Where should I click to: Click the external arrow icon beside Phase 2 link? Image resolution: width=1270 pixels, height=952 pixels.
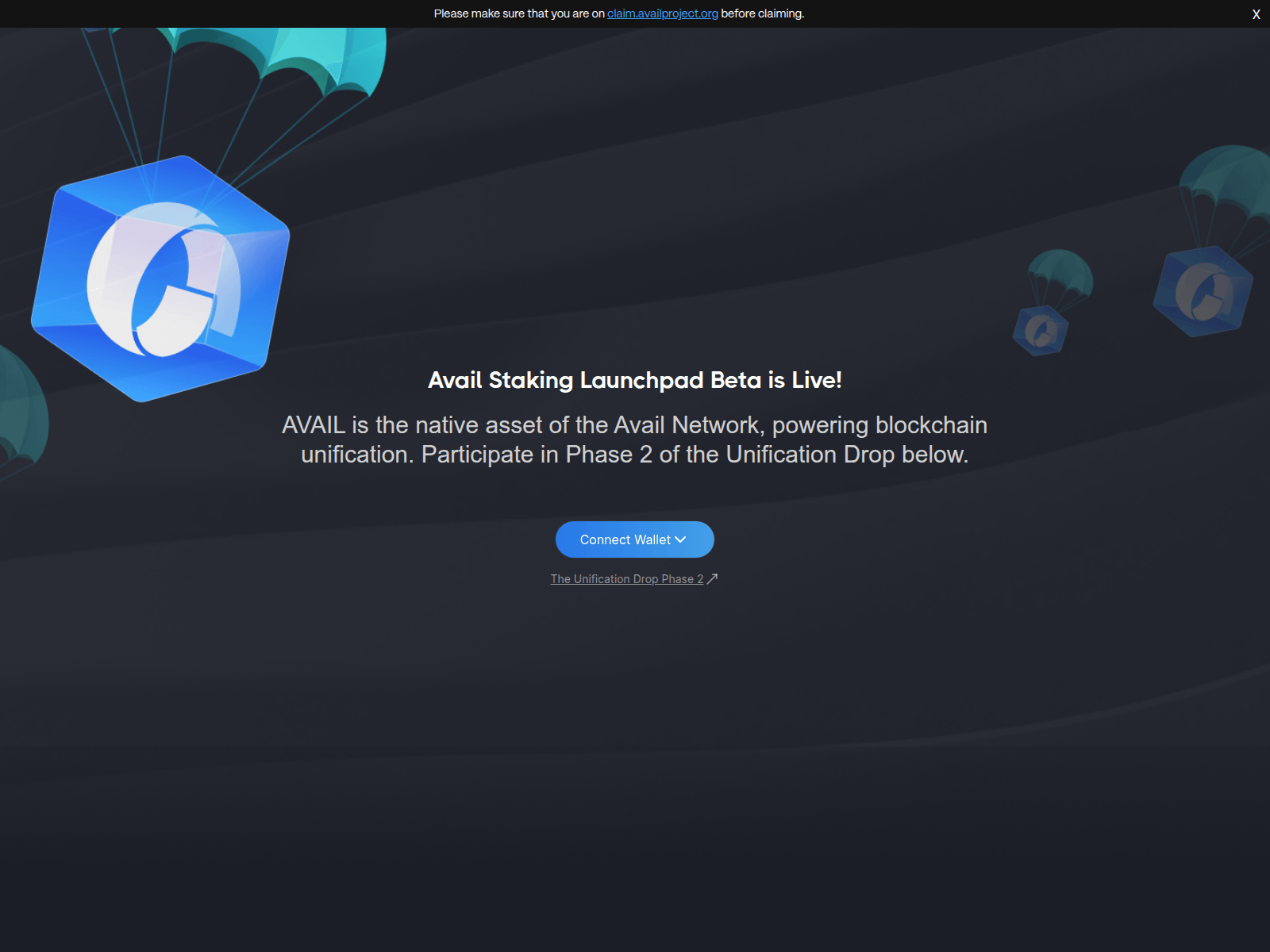click(712, 578)
